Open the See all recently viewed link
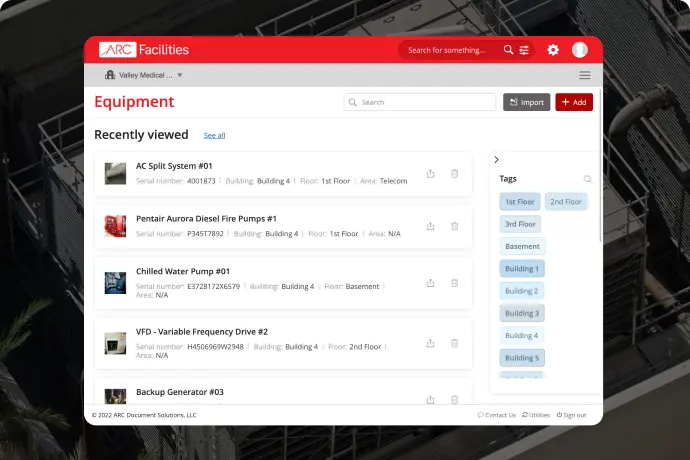This screenshot has width=690, height=460. (x=214, y=135)
